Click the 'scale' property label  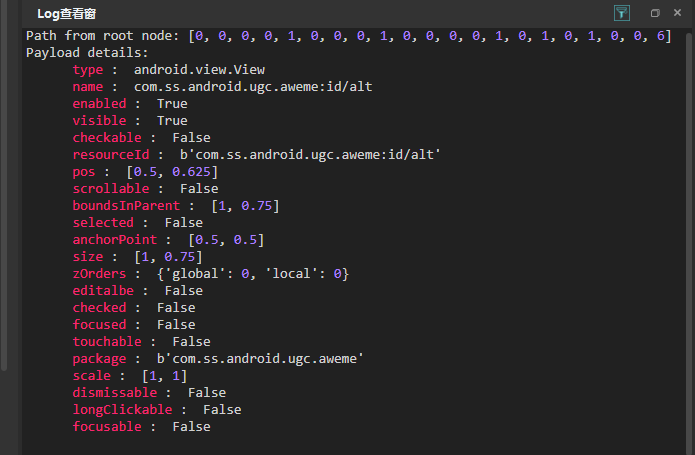click(x=92, y=376)
